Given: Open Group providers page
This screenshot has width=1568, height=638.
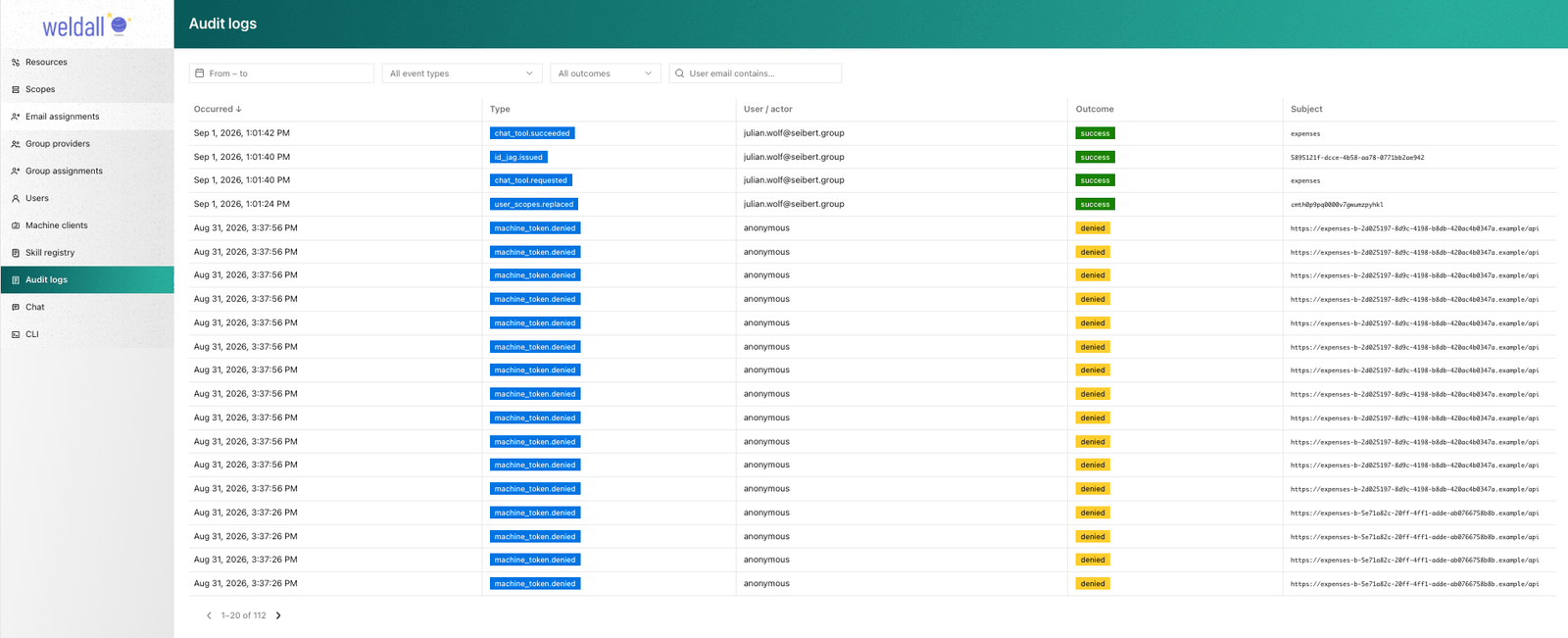Looking at the screenshot, I should (x=87, y=144).
